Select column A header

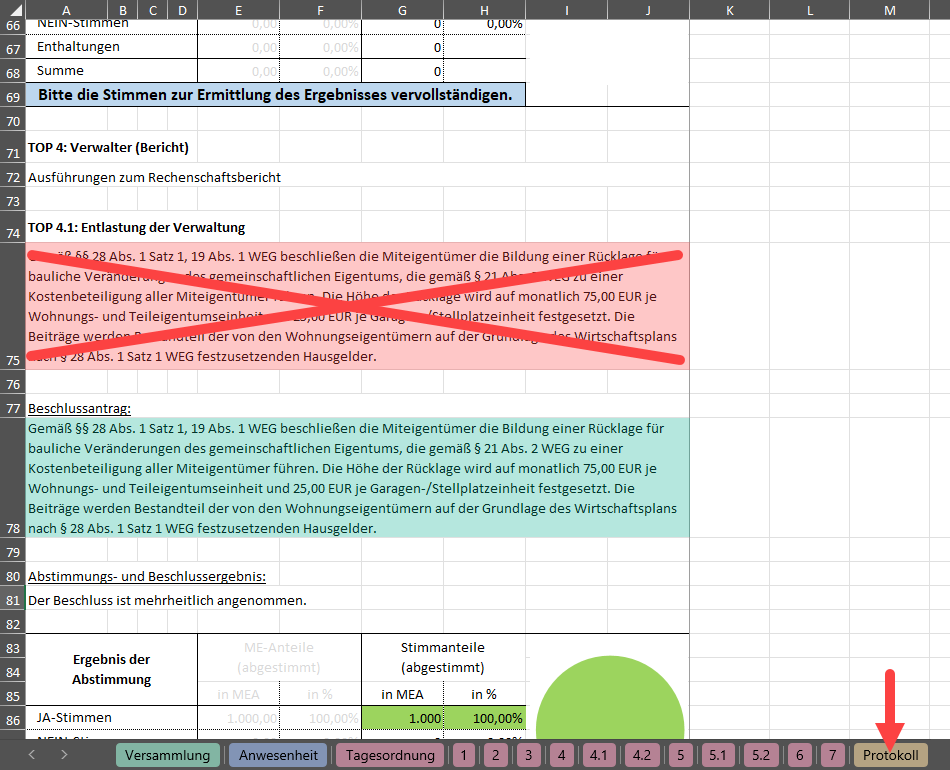(66, 10)
